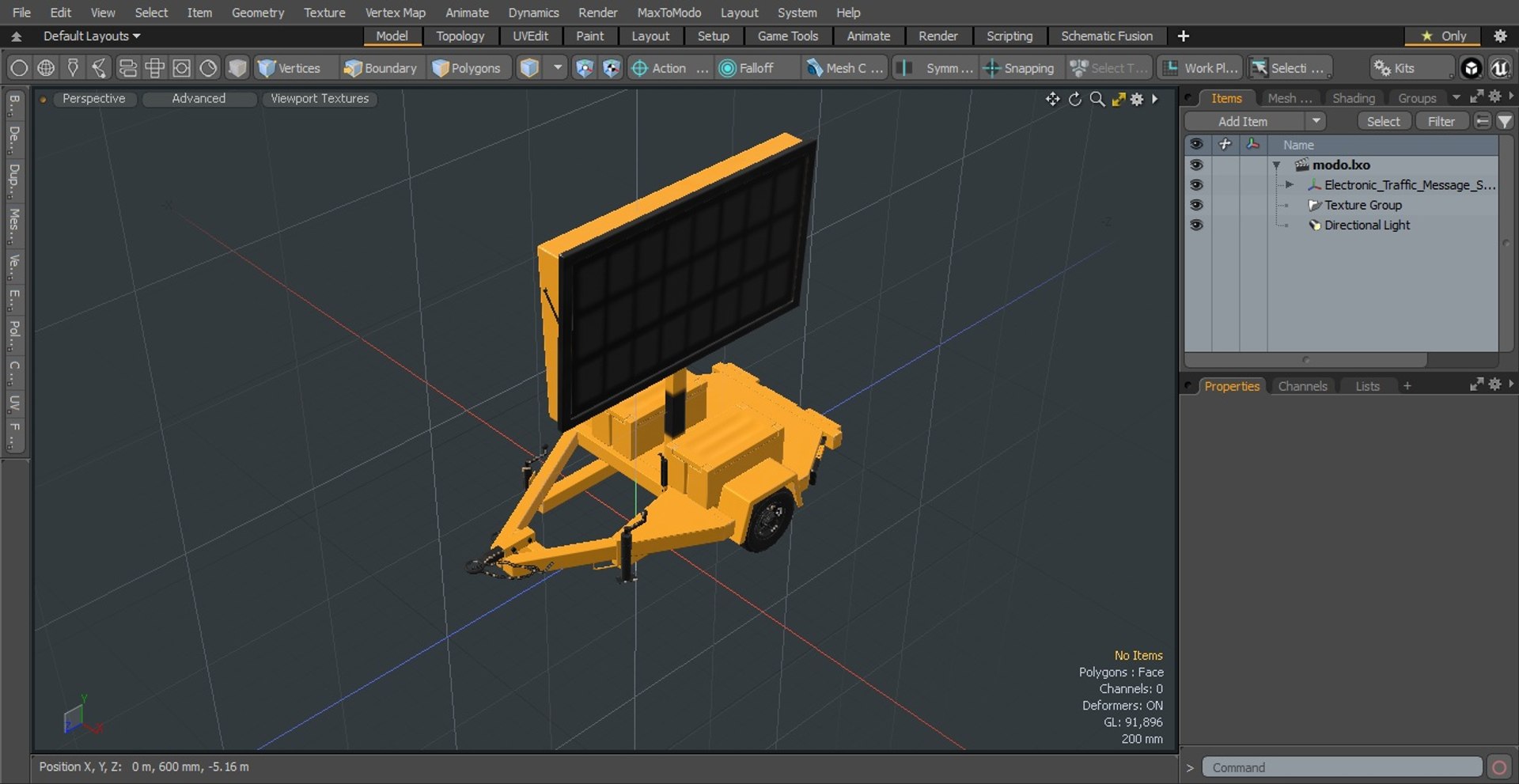Open the Geometry menu
The image size is (1519, 784).
point(257,13)
